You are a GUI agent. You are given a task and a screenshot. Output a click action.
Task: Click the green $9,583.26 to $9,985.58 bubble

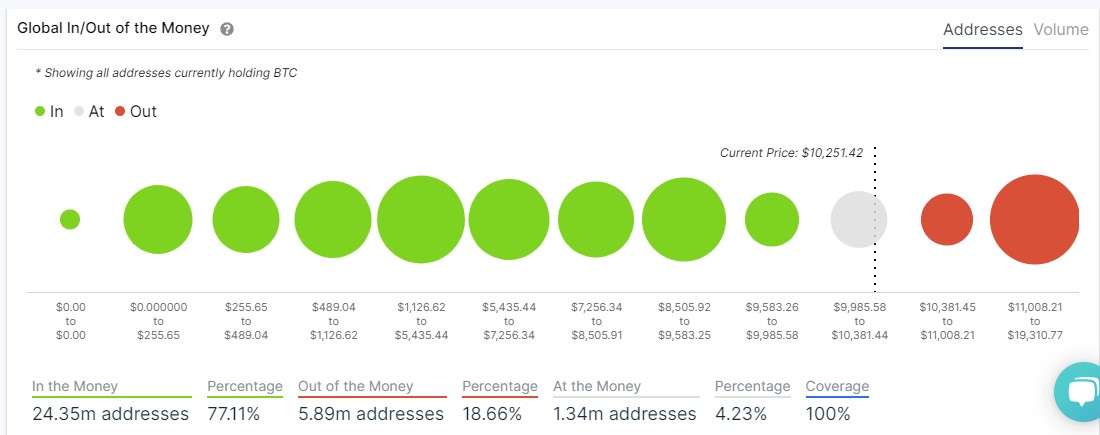(772, 219)
